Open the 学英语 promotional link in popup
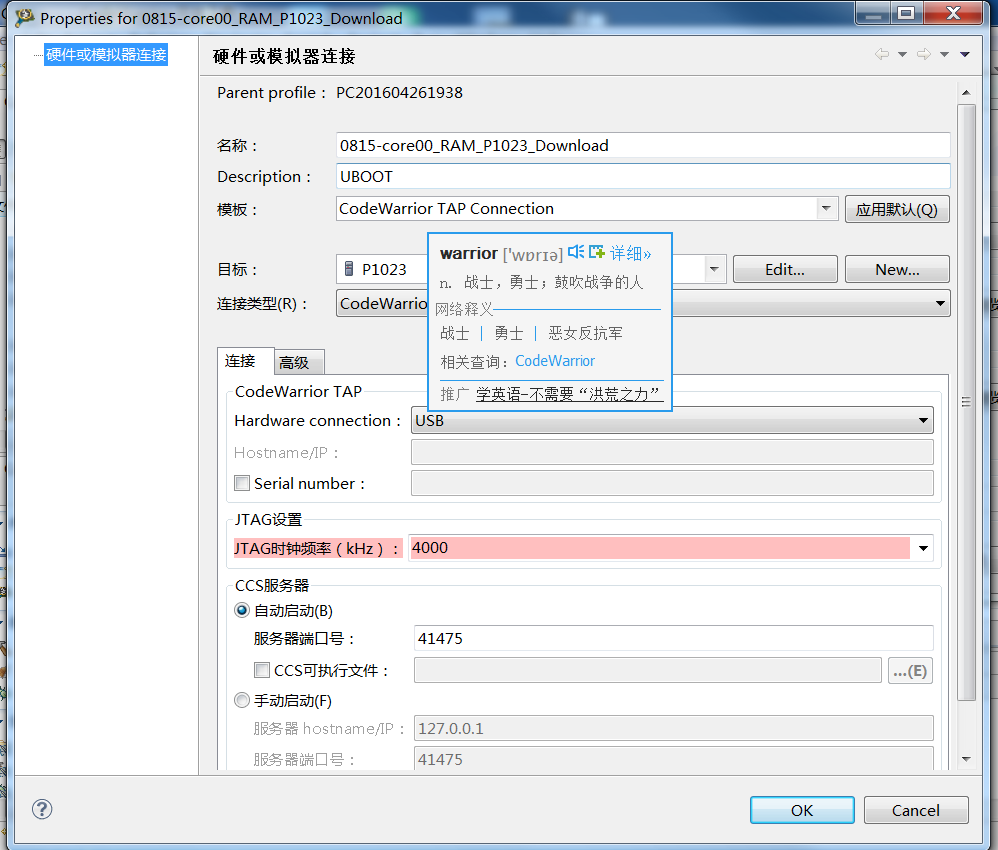The image size is (998, 850). pos(568,394)
